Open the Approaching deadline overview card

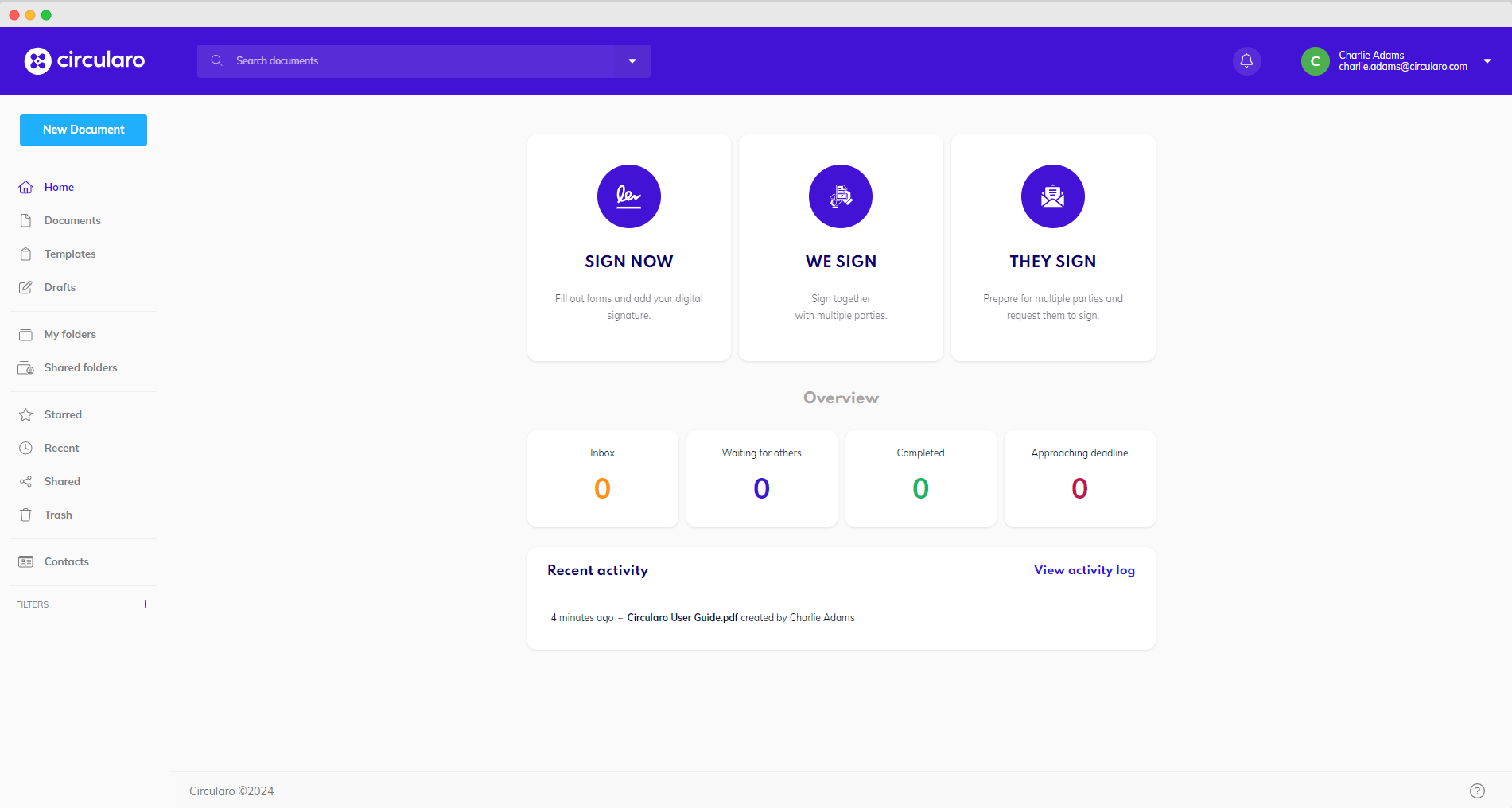tap(1079, 478)
